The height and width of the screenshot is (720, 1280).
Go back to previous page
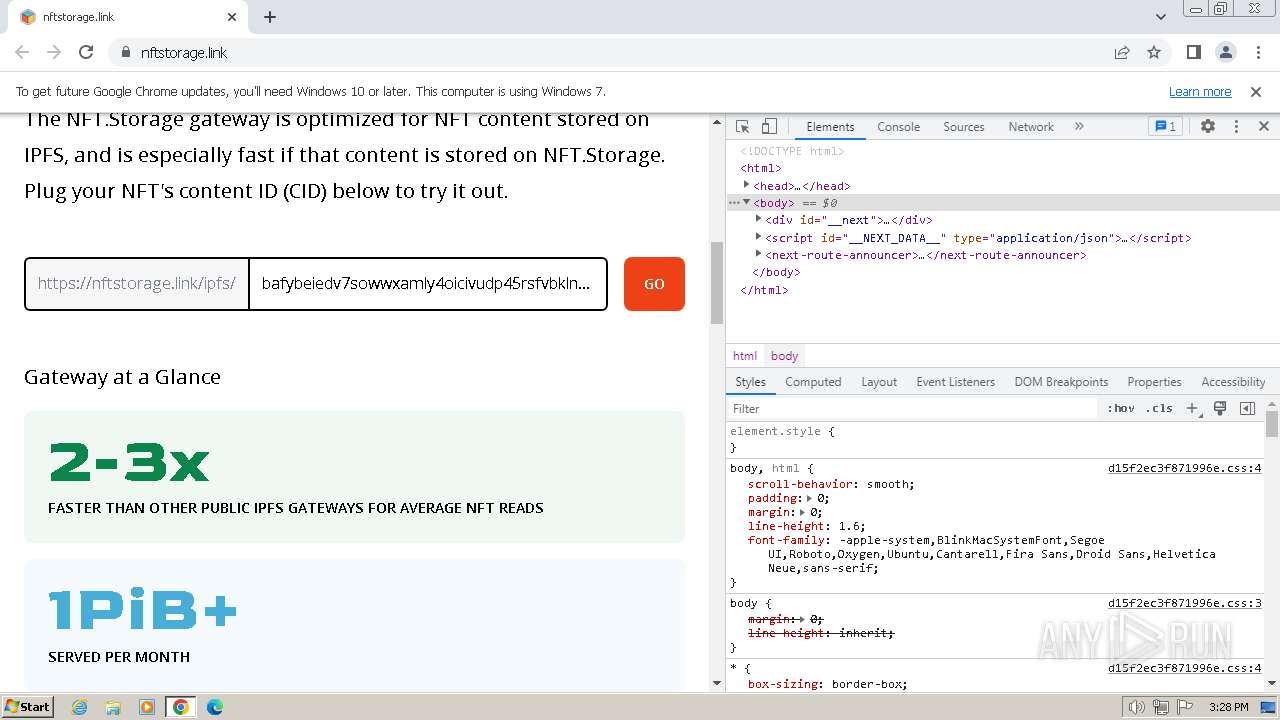[x=22, y=52]
